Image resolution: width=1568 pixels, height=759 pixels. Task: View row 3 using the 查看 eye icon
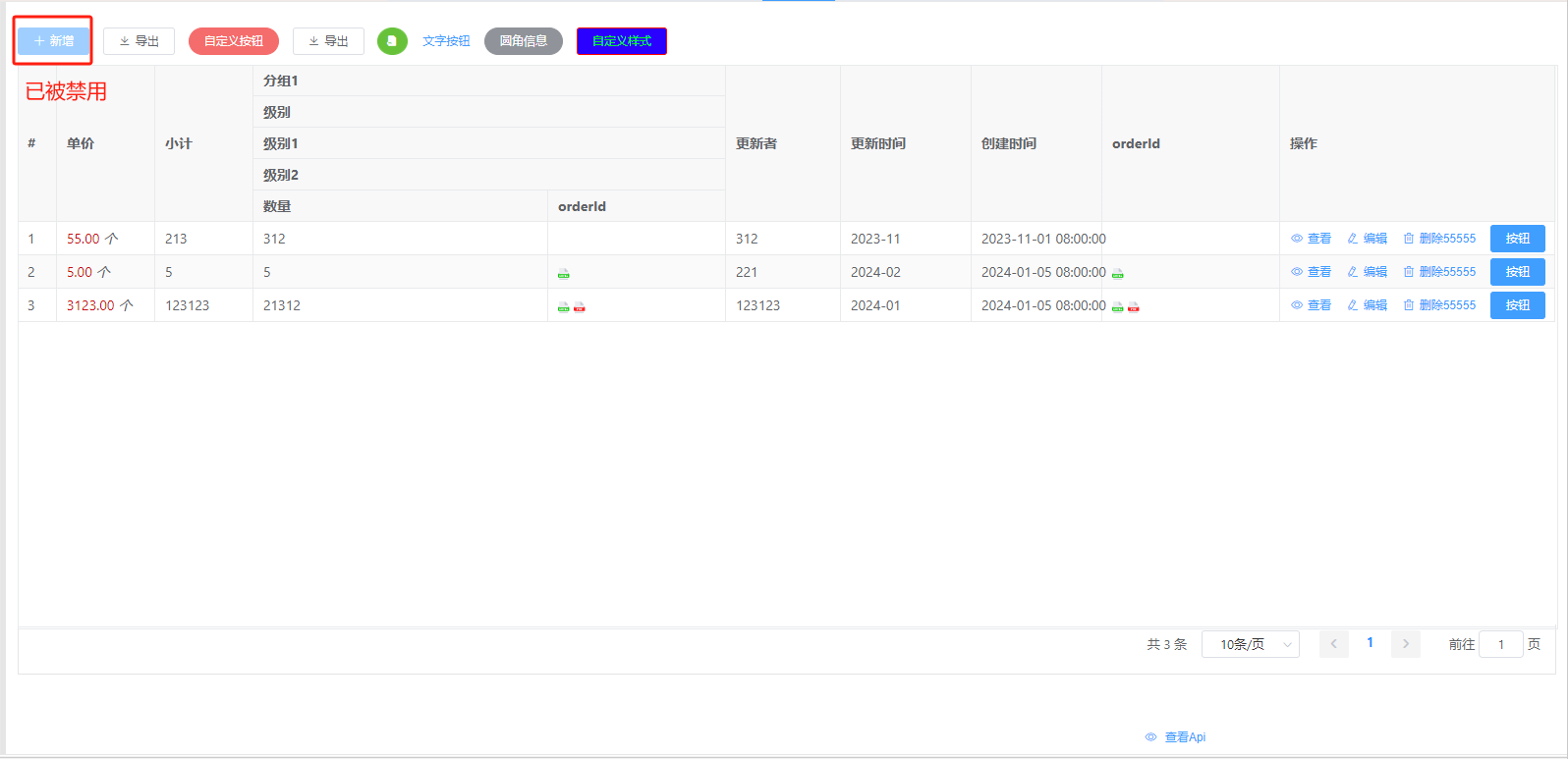pyautogui.click(x=1311, y=305)
